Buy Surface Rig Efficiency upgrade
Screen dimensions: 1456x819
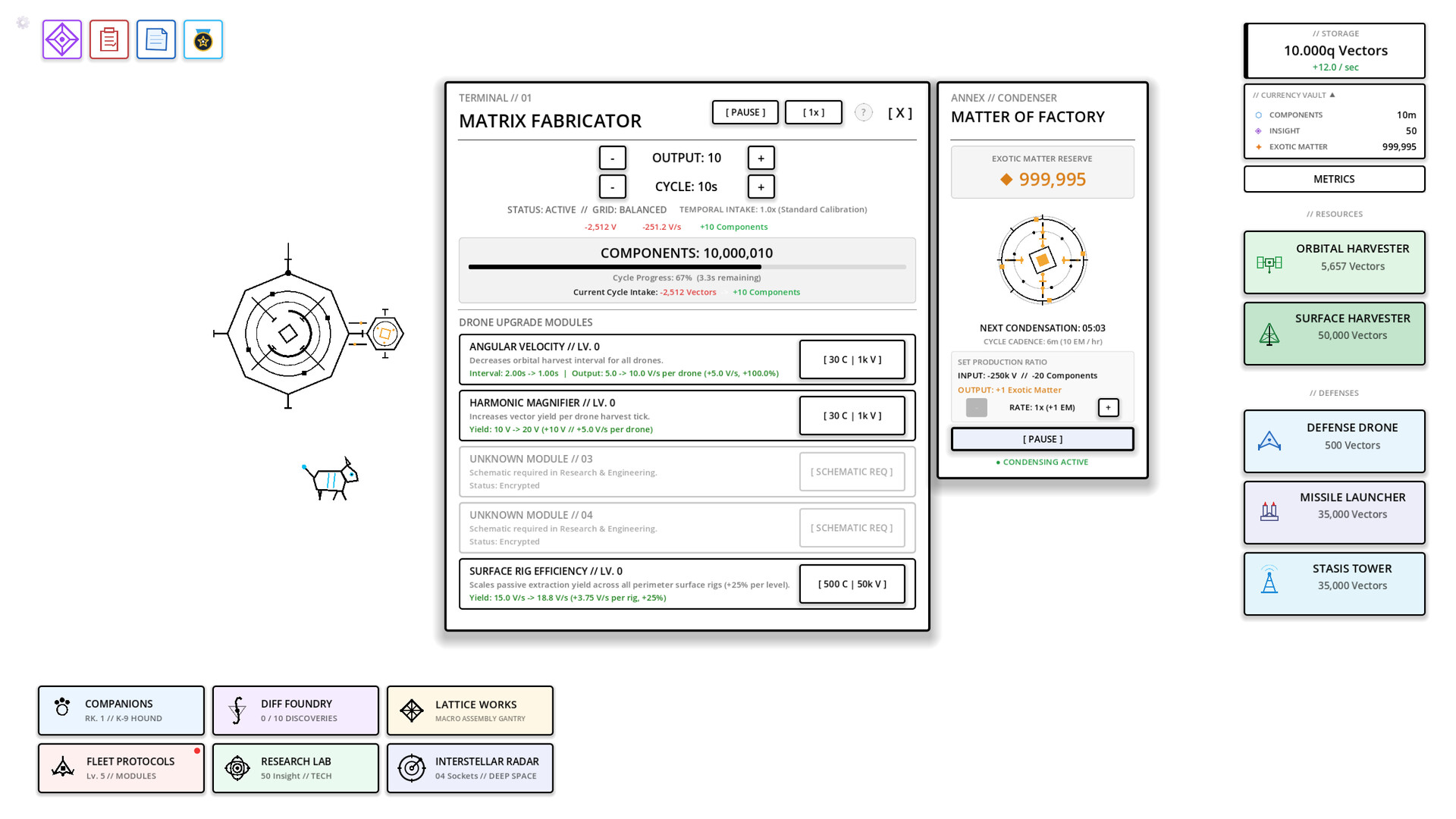(852, 584)
